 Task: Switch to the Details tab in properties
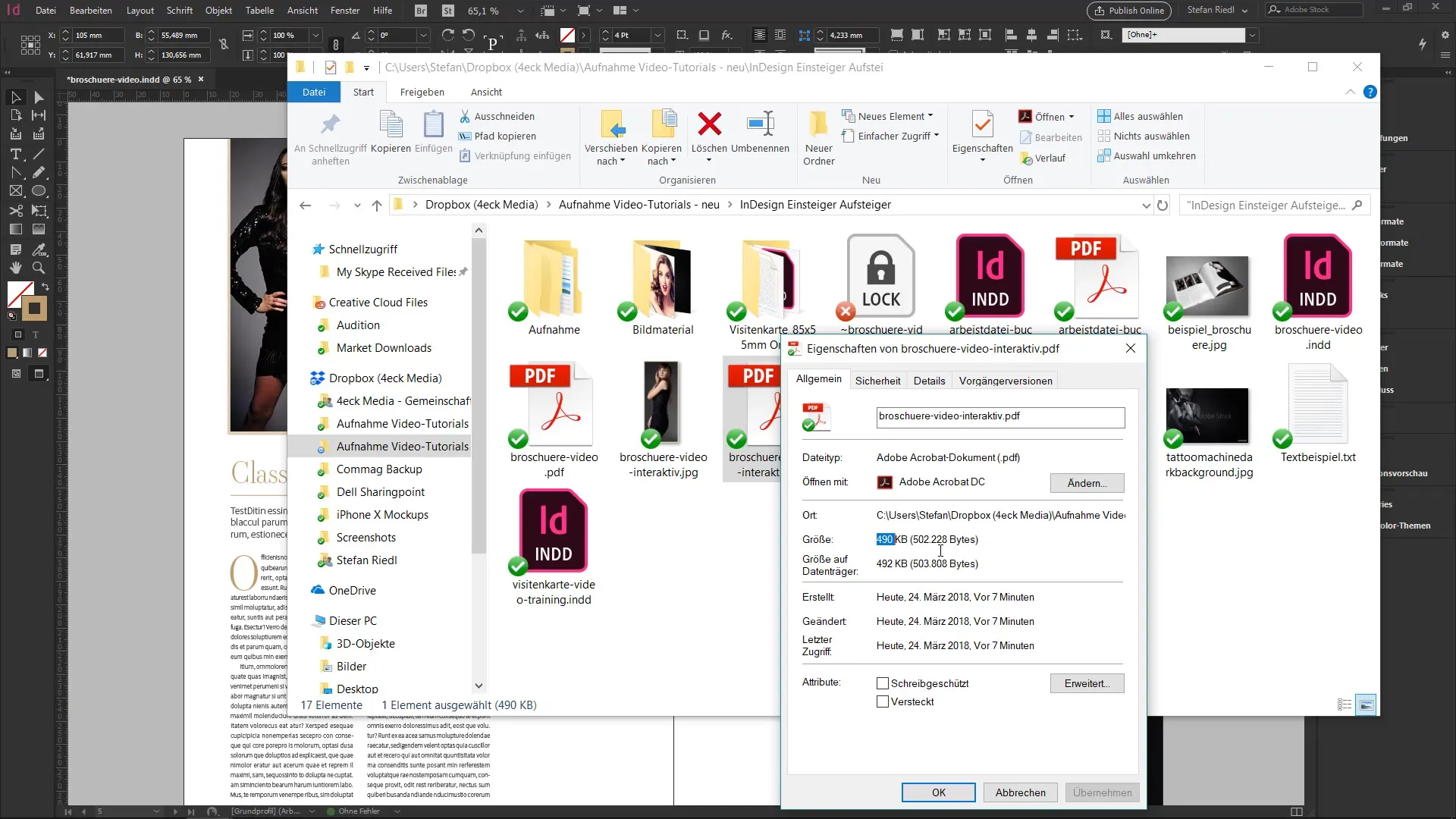929,381
